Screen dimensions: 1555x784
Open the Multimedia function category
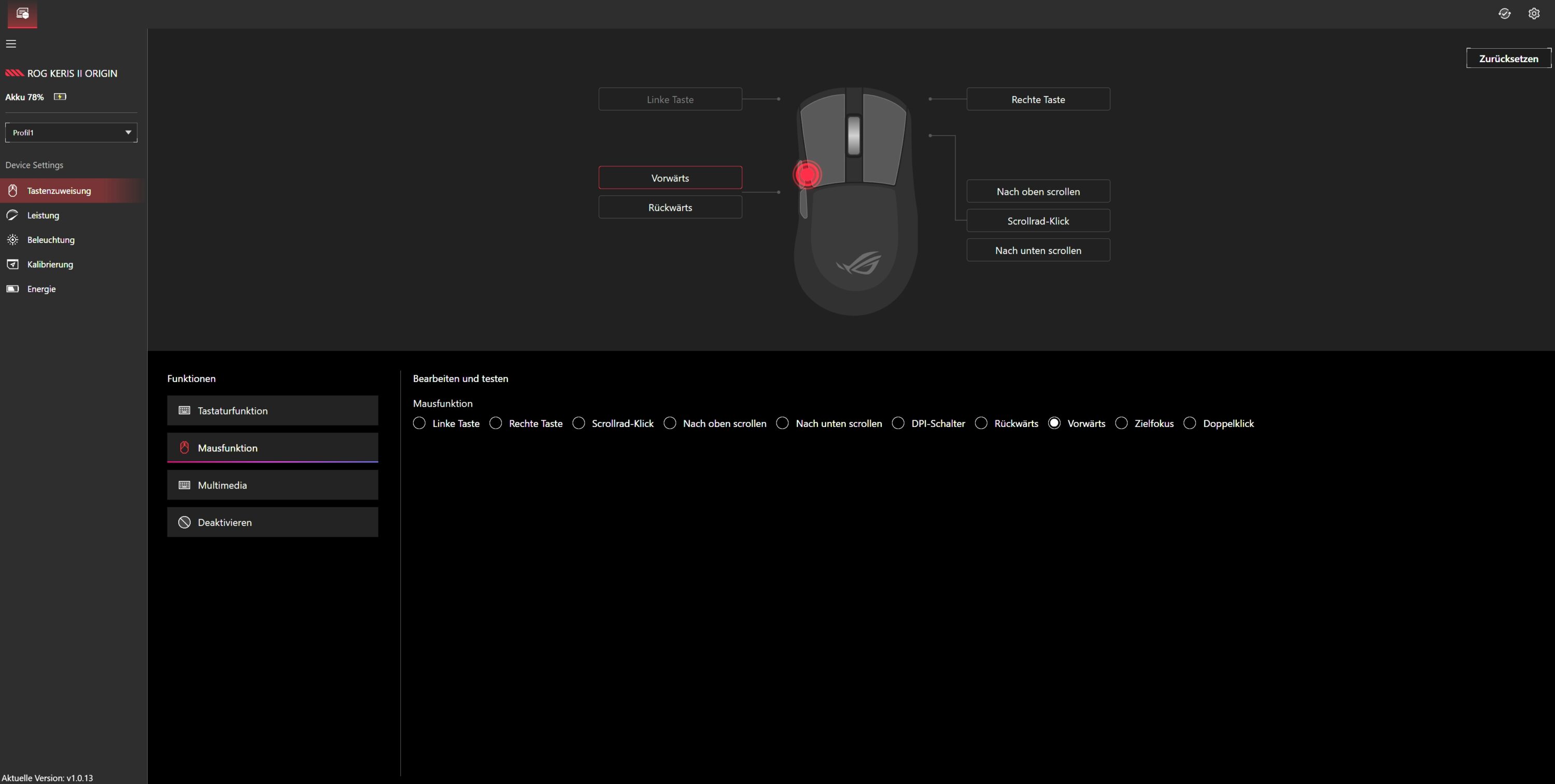[x=272, y=485]
